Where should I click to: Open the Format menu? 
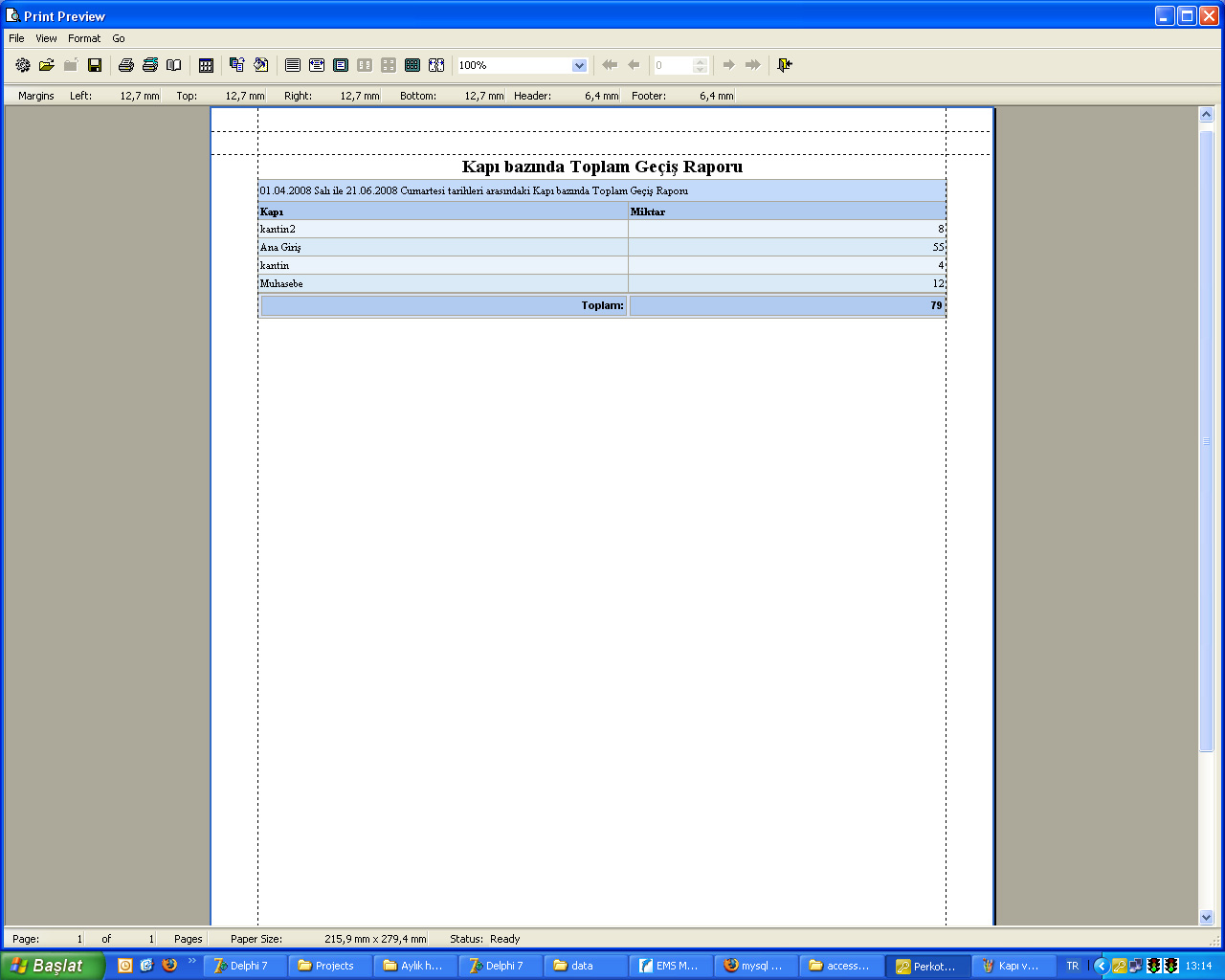(x=84, y=38)
